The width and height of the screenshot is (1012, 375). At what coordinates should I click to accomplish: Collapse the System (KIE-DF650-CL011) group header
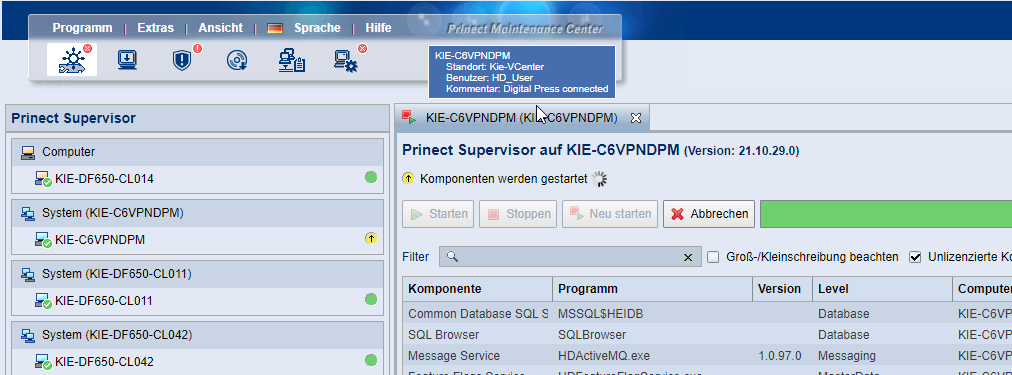(x=197, y=274)
